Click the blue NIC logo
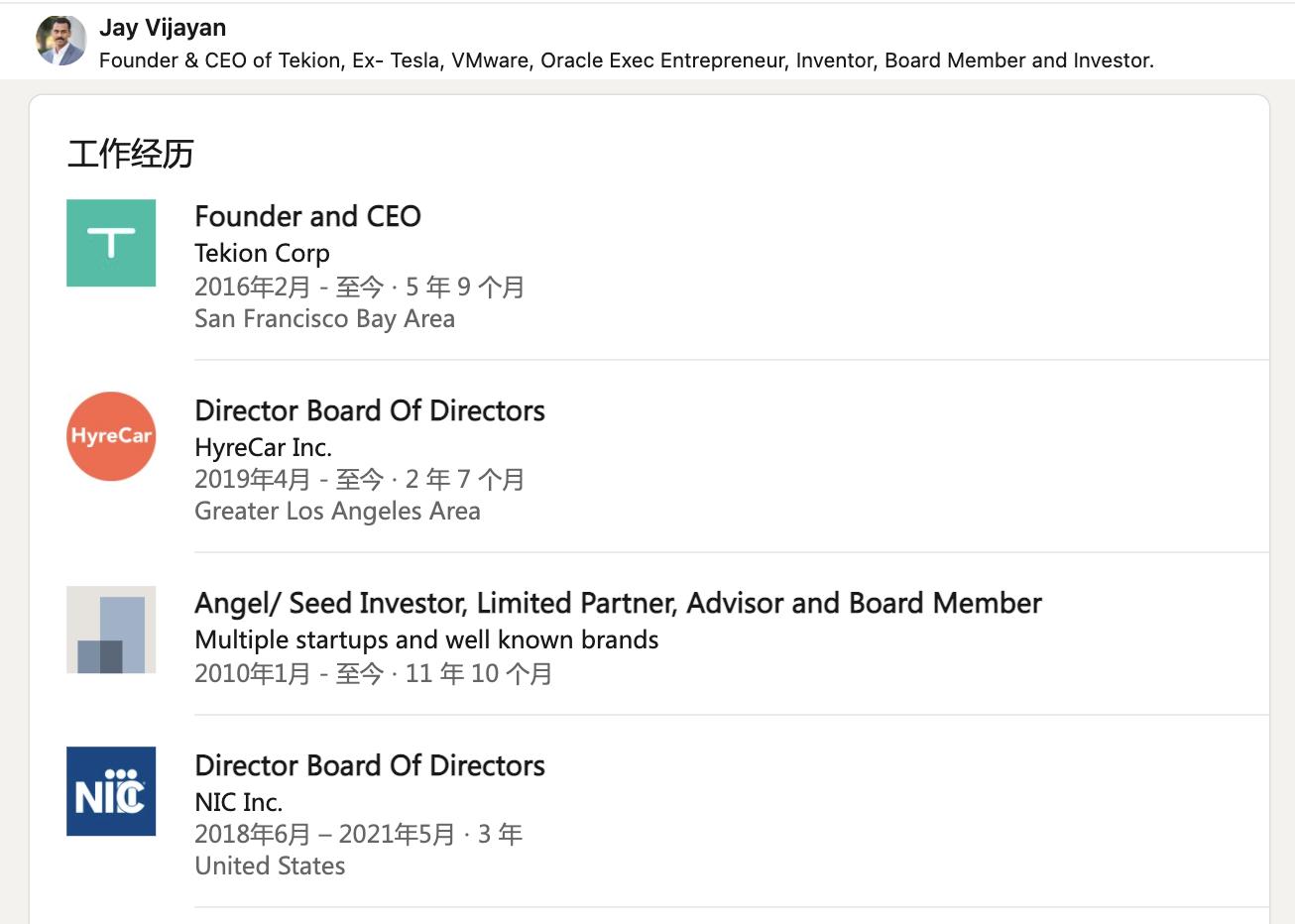Image resolution: width=1295 pixels, height=924 pixels. point(111,791)
